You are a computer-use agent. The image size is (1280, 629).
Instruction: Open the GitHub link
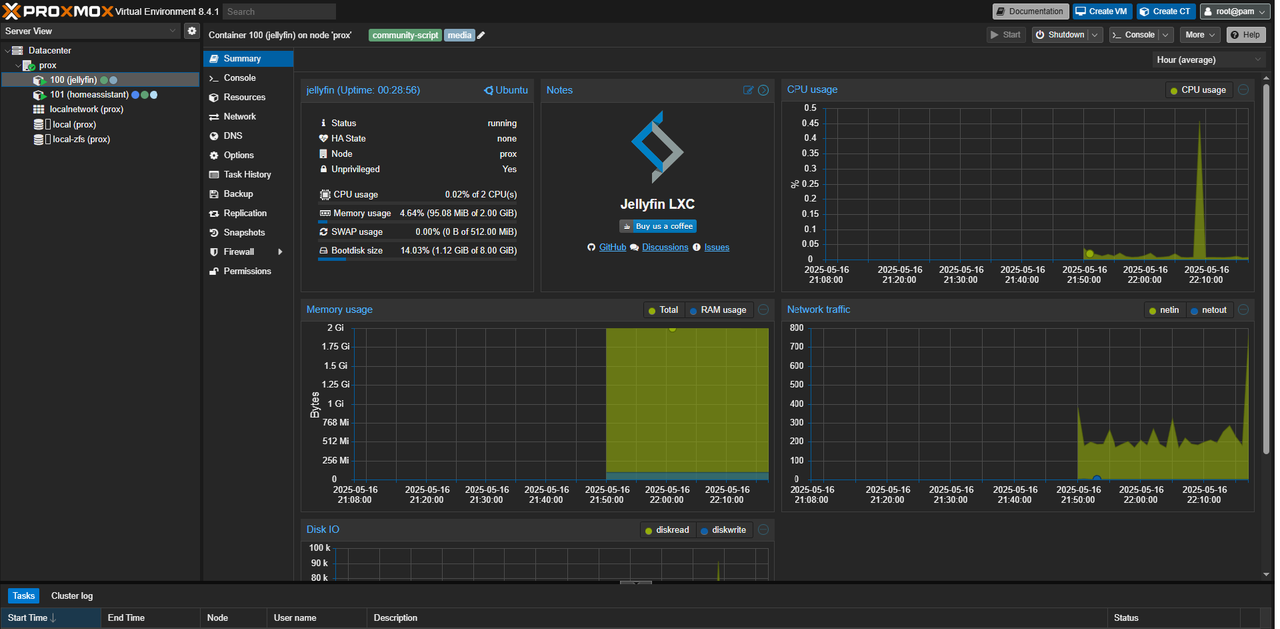click(x=612, y=247)
